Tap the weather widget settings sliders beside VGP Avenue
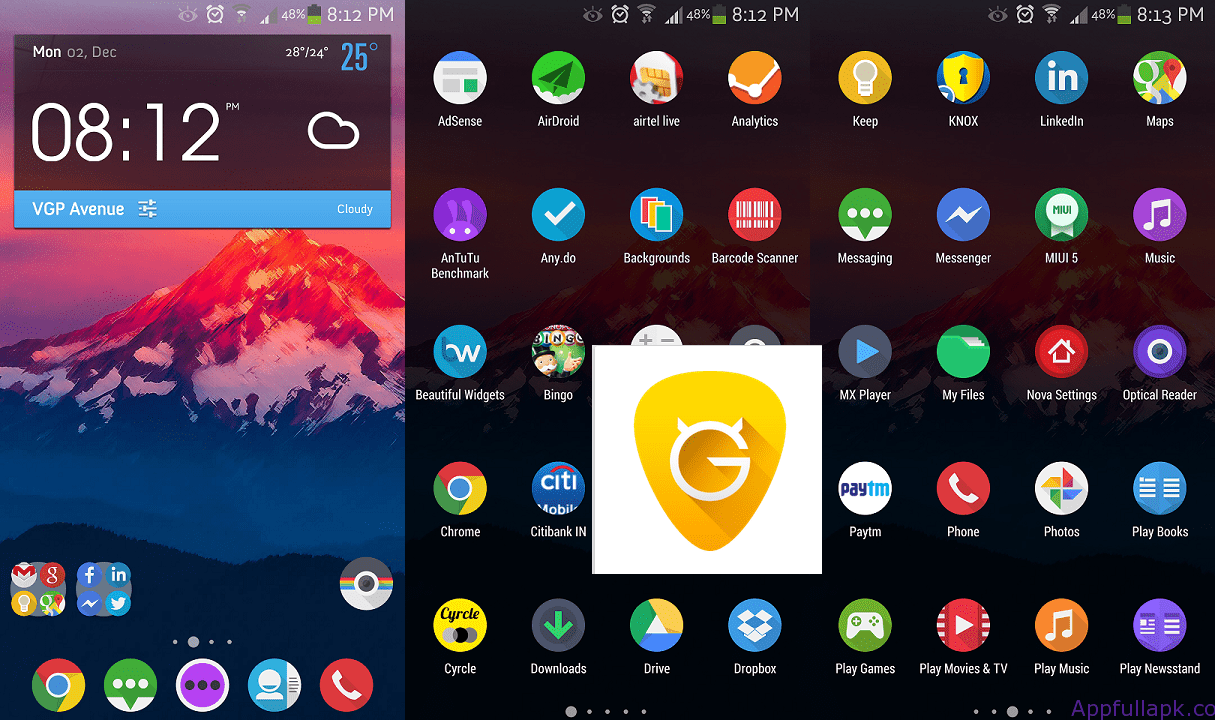Screen dimensions: 1215x720 pos(147,209)
